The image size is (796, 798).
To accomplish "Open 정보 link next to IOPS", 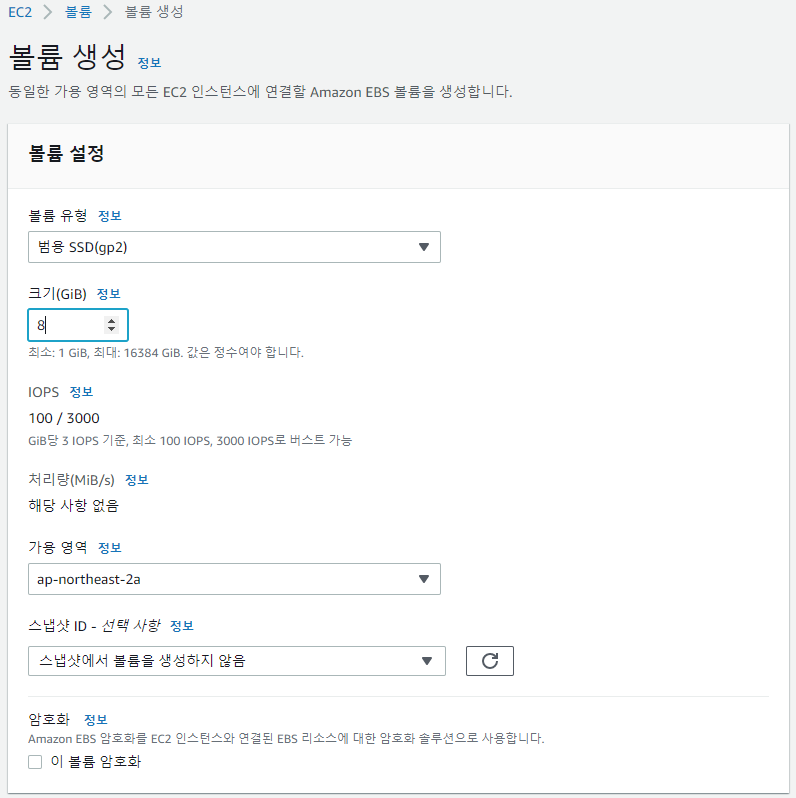I will pyautogui.click(x=81, y=392).
